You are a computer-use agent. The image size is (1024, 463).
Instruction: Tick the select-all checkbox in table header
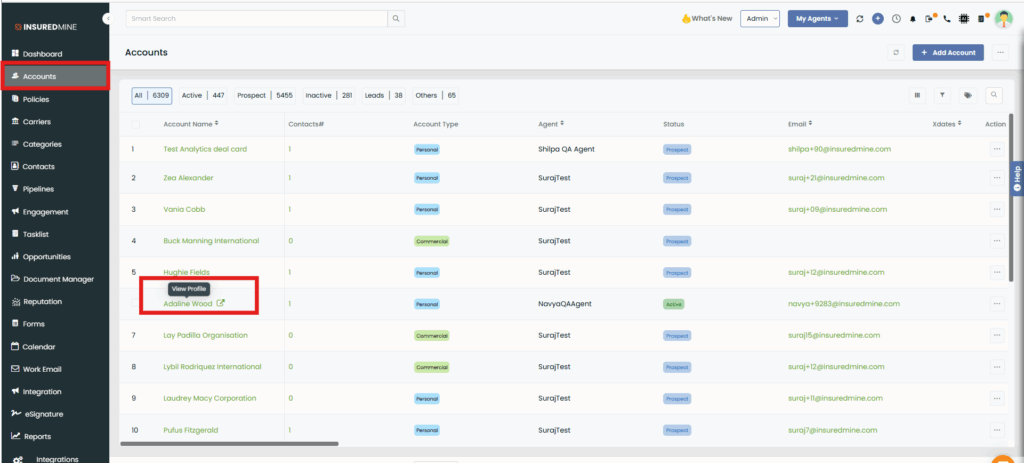point(136,124)
